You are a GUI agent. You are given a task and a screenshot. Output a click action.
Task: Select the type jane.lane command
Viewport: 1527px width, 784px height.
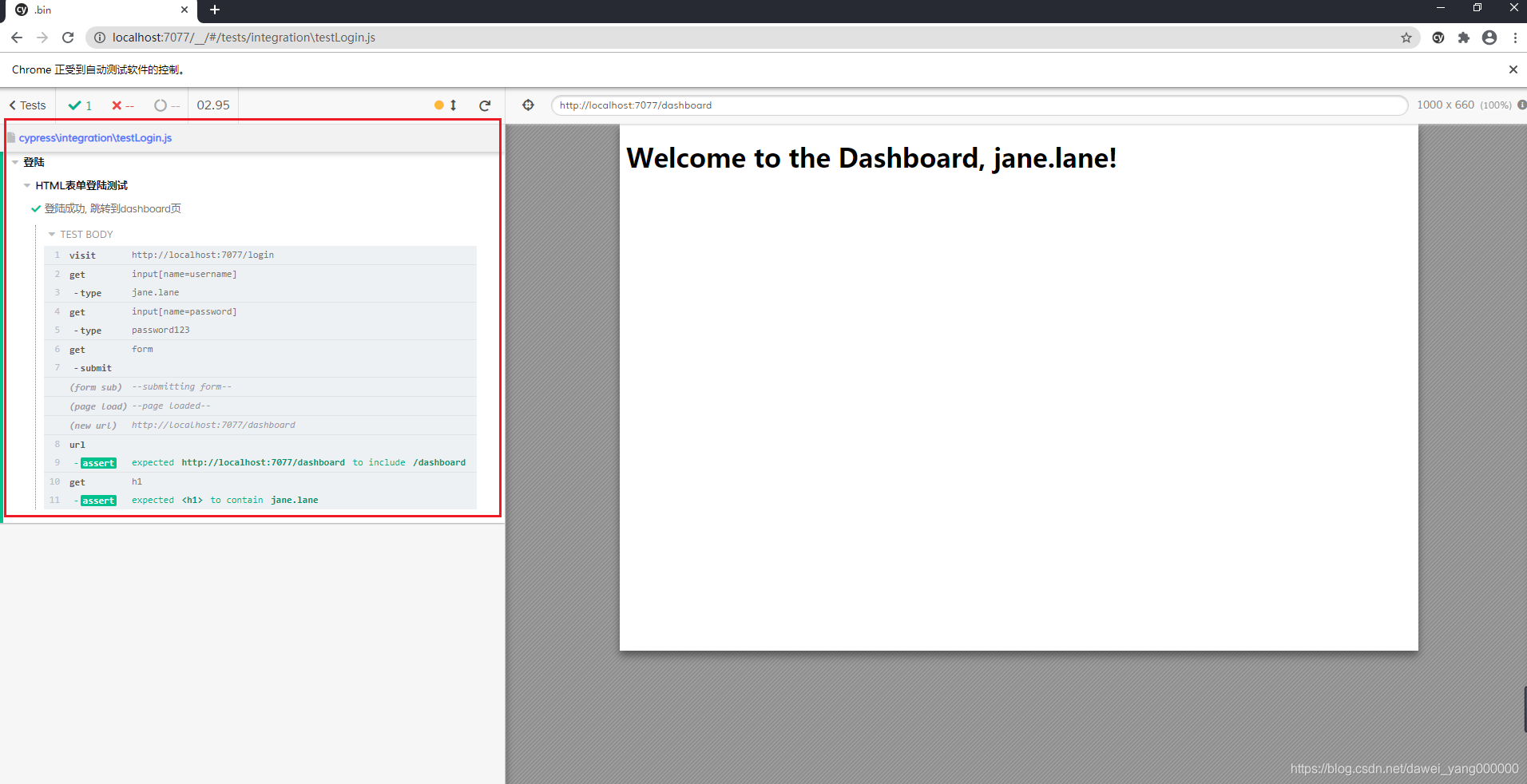pos(260,293)
